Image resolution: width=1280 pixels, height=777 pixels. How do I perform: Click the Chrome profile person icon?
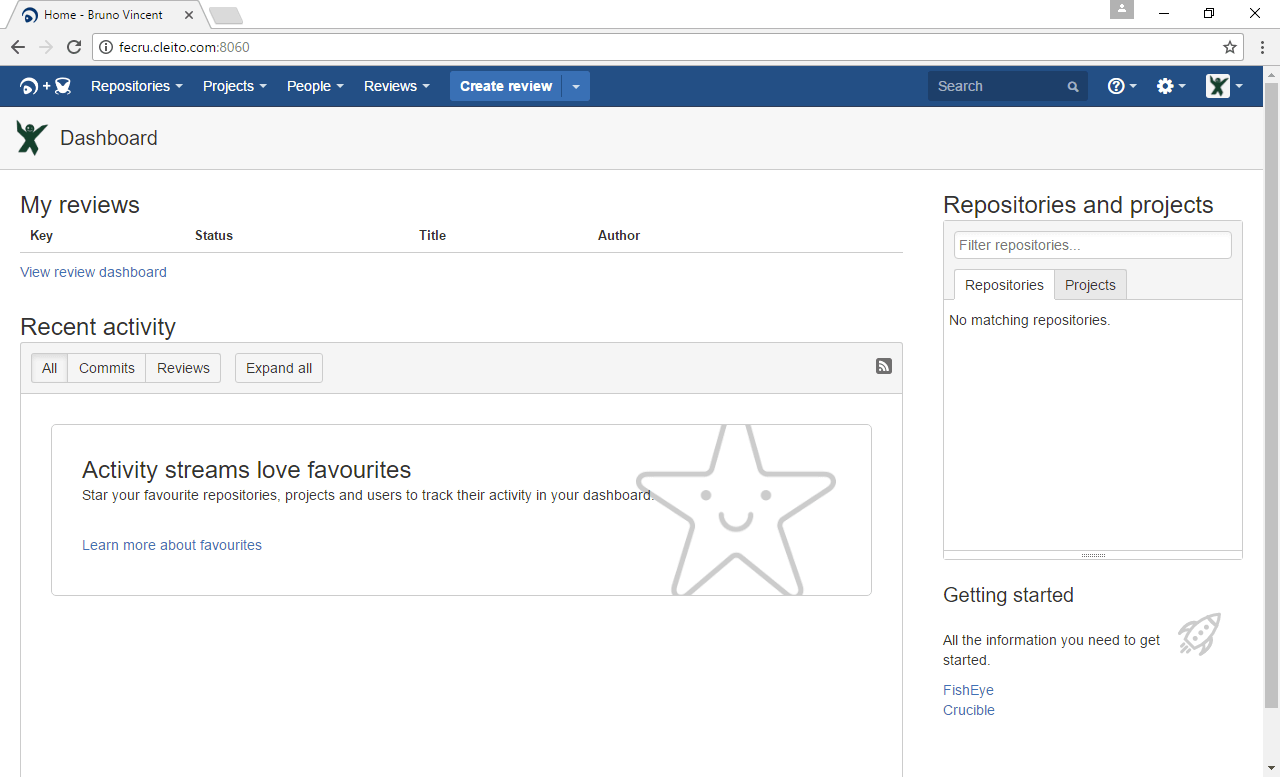(x=1122, y=9)
